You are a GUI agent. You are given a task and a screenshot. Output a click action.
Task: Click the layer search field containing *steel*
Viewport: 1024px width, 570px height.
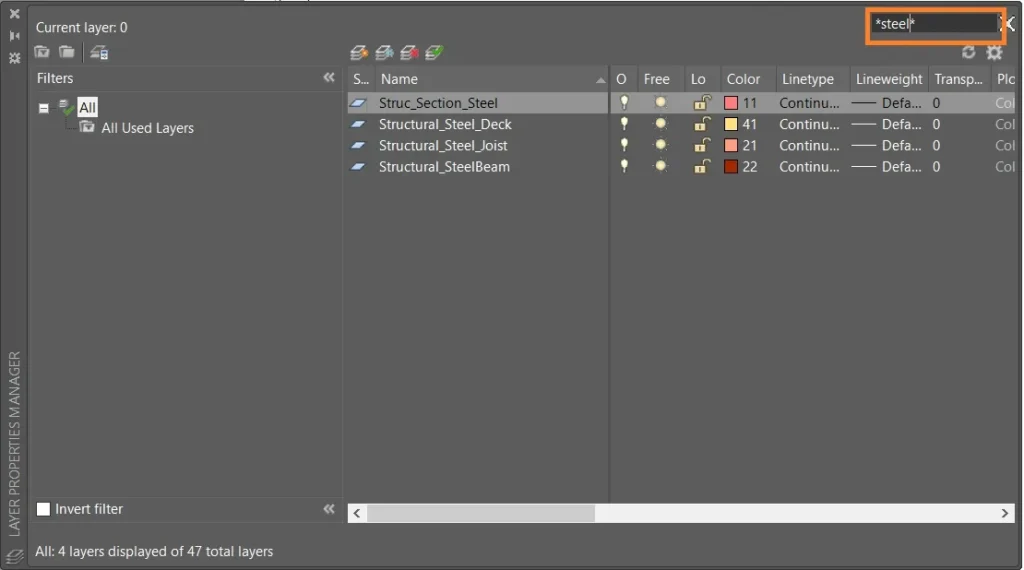pos(930,24)
